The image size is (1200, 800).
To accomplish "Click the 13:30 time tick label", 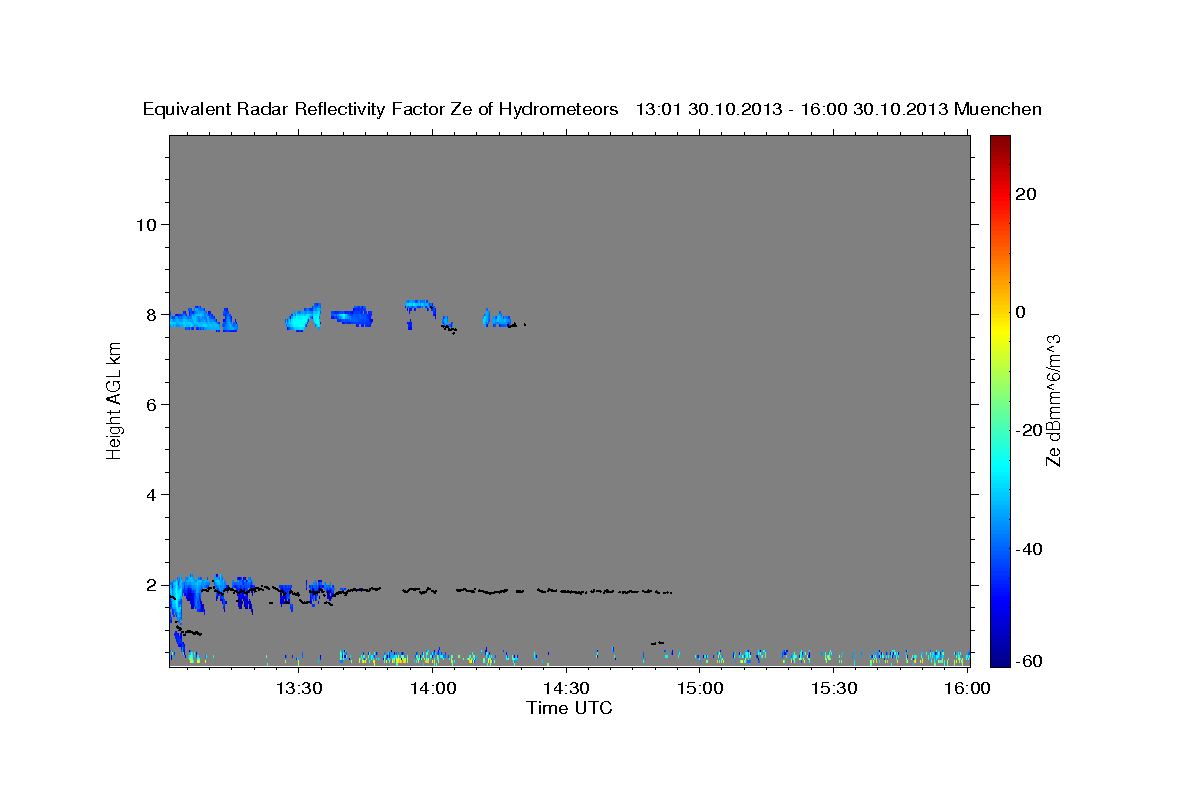I will [x=299, y=688].
